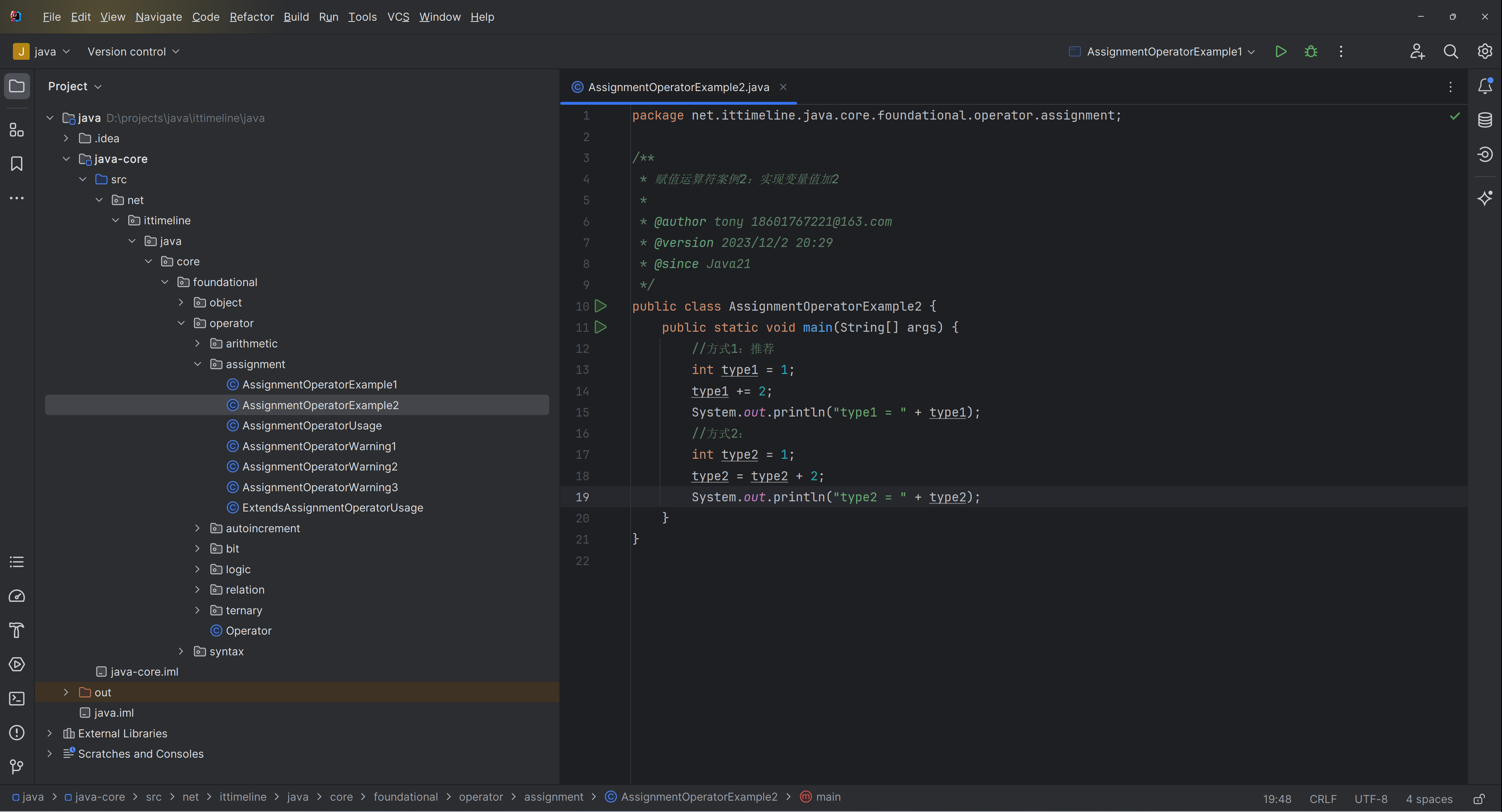Collapse the assignment package
Viewport: 1502px width, 812px height.
pyautogui.click(x=198, y=364)
